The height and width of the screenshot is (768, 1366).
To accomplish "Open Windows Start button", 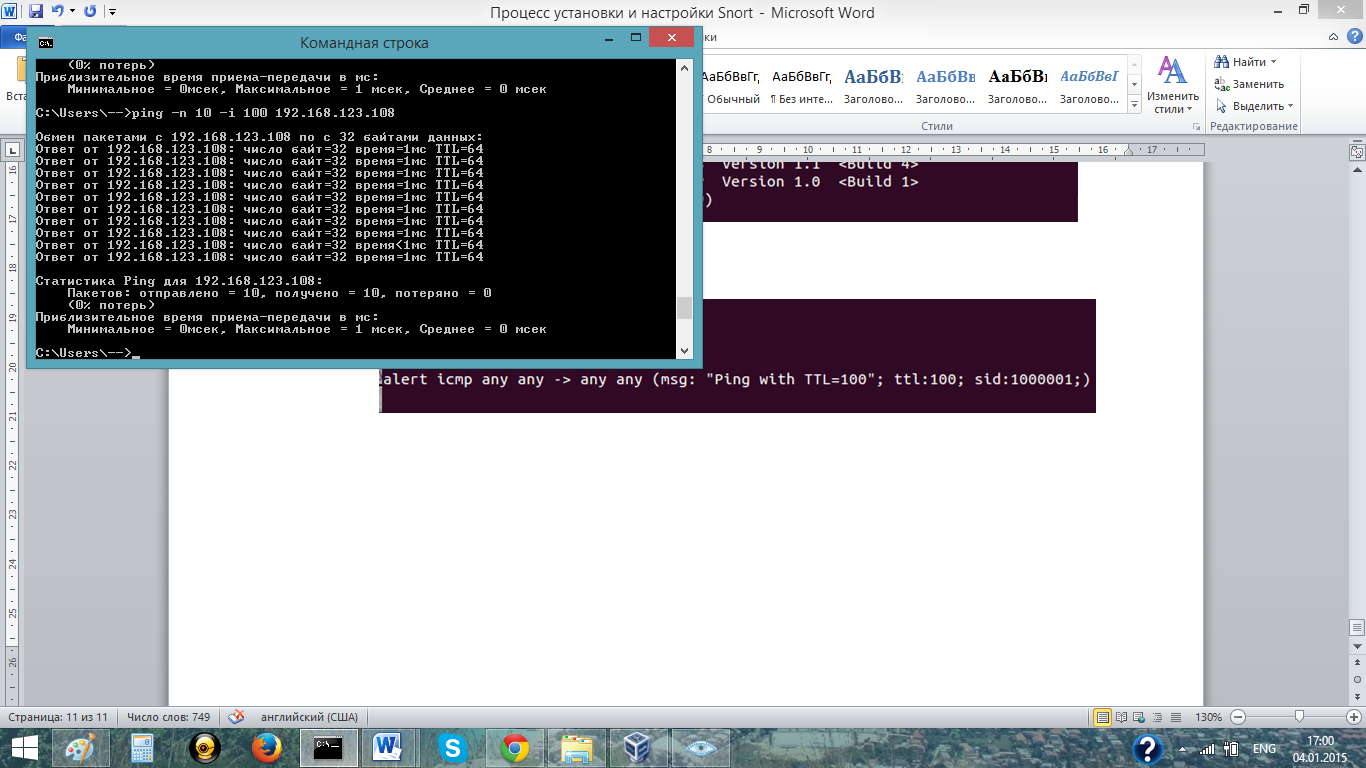I will pyautogui.click(x=25, y=748).
